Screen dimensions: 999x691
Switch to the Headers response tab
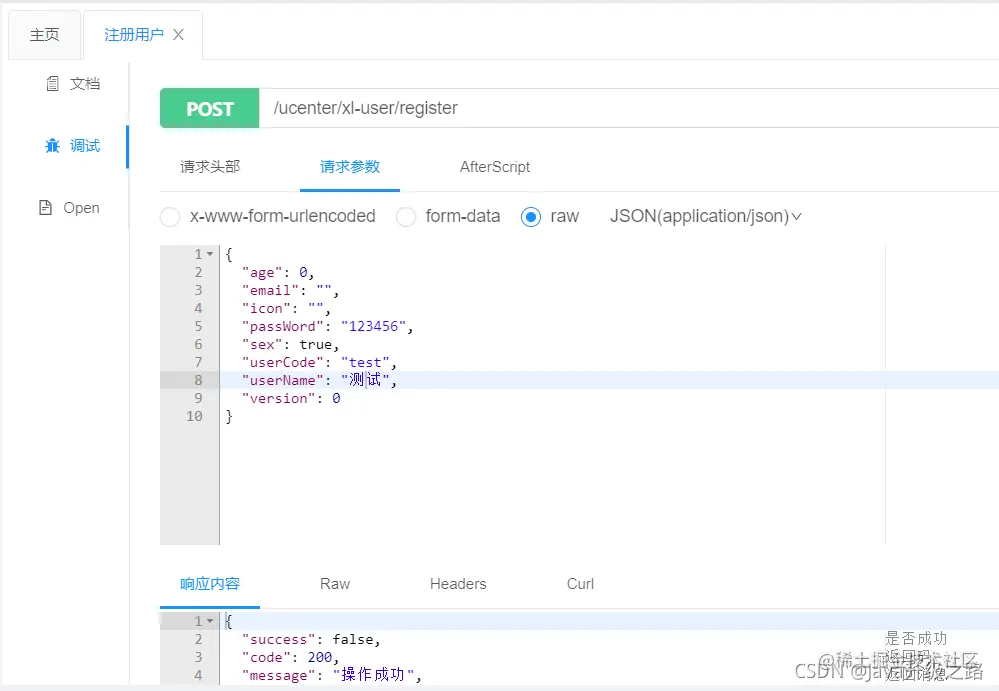pos(458,584)
